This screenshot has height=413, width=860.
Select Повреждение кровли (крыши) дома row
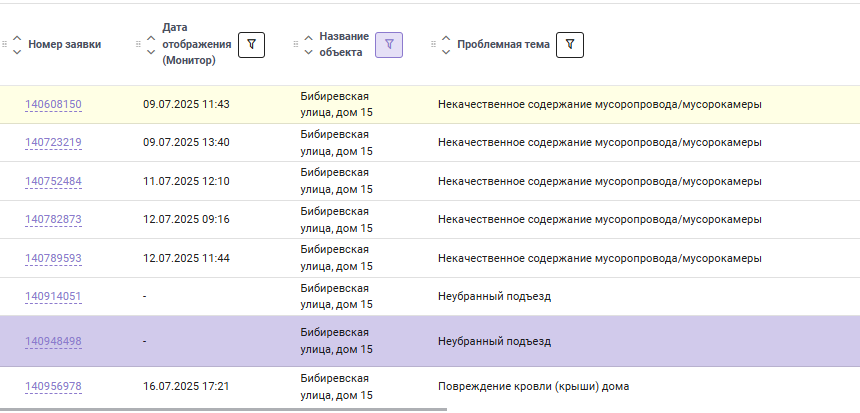tap(430, 387)
